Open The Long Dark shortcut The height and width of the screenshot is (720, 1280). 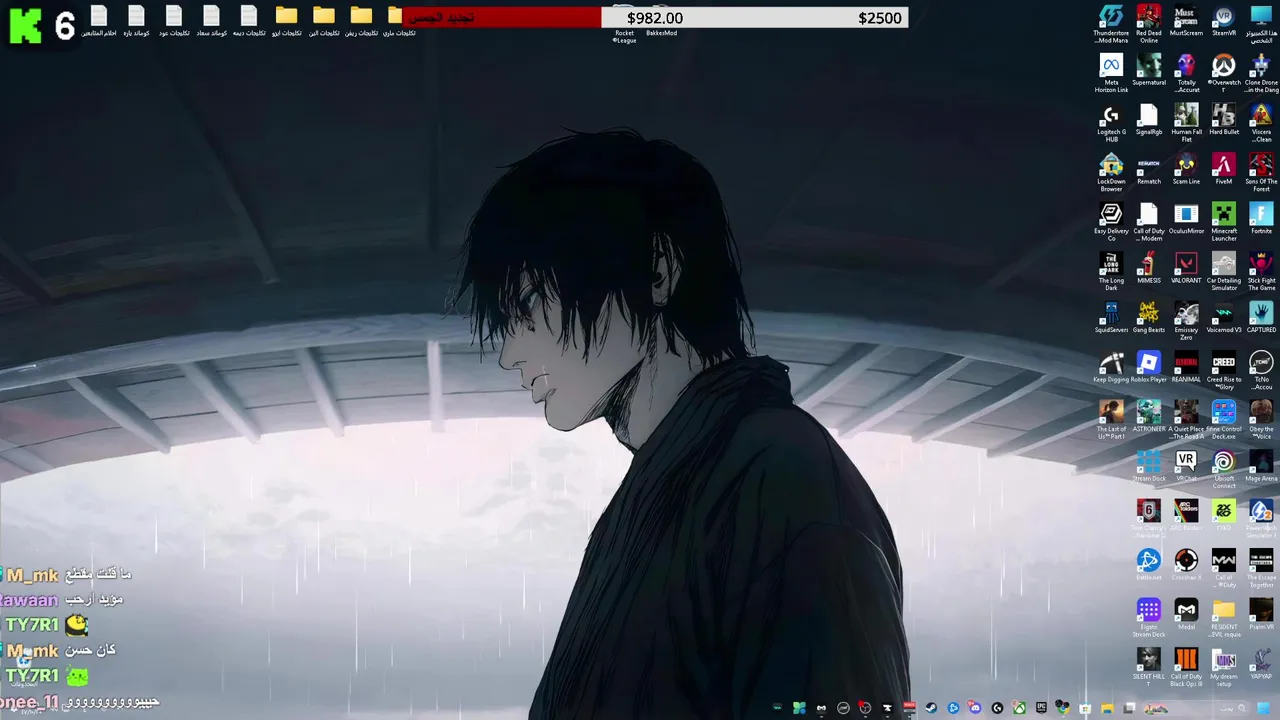tap(1111, 272)
